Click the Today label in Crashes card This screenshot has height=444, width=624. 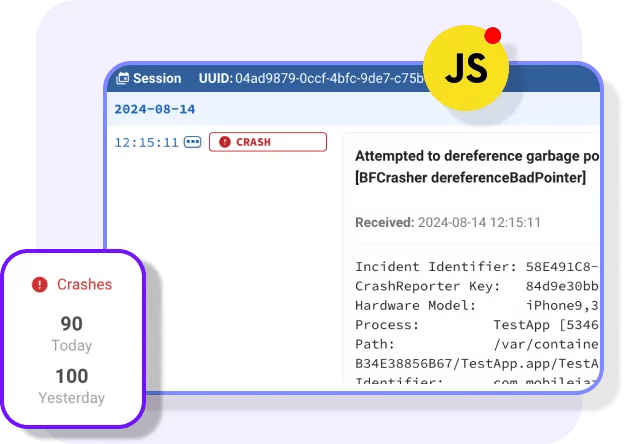coord(72,346)
